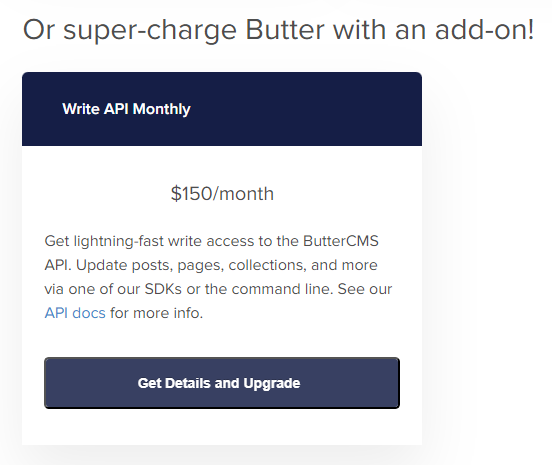The height and width of the screenshot is (465, 552).
Task: Open the API docs link
Action: [x=75, y=313]
